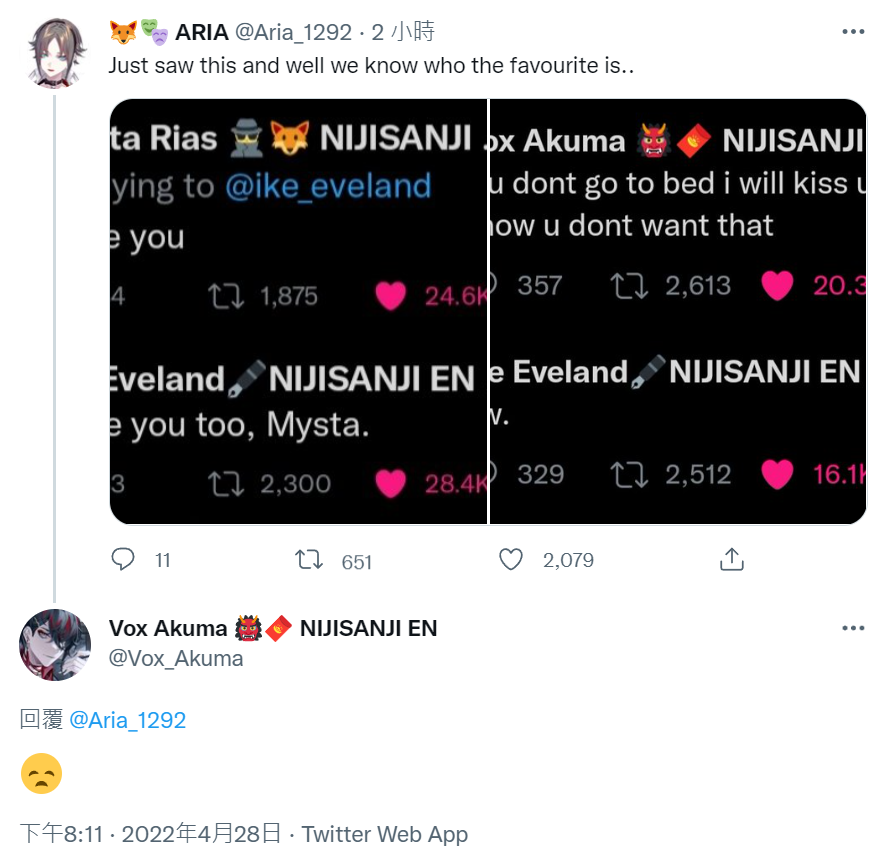The height and width of the screenshot is (862, 891).
Task: Click the retweet icon on ARIA's tweet
Action: click(x=309, y=560)
